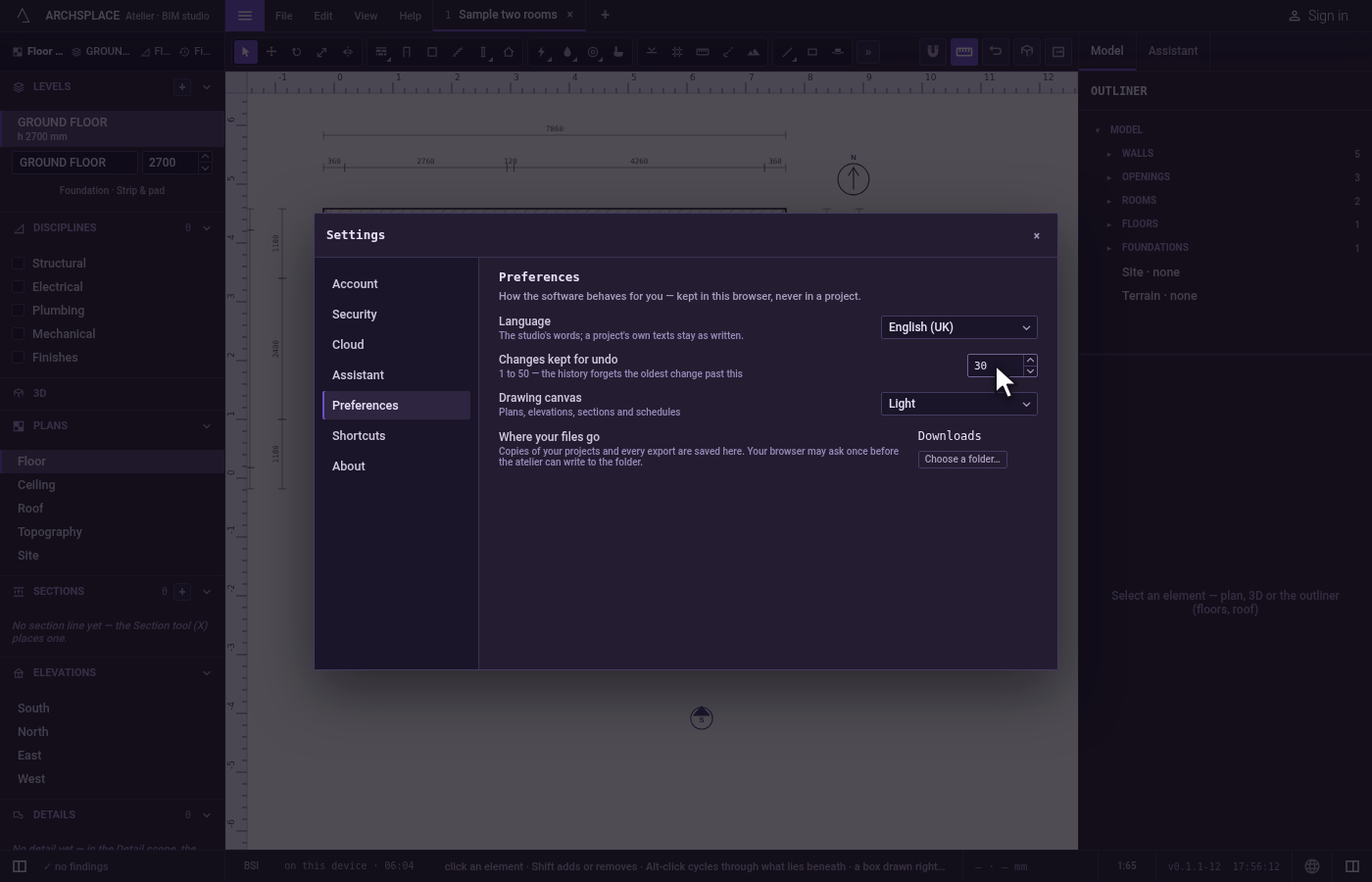Switch to the Assistant panel tab
This screenshot has width=1372, height=882.
tap(1172, 51)
